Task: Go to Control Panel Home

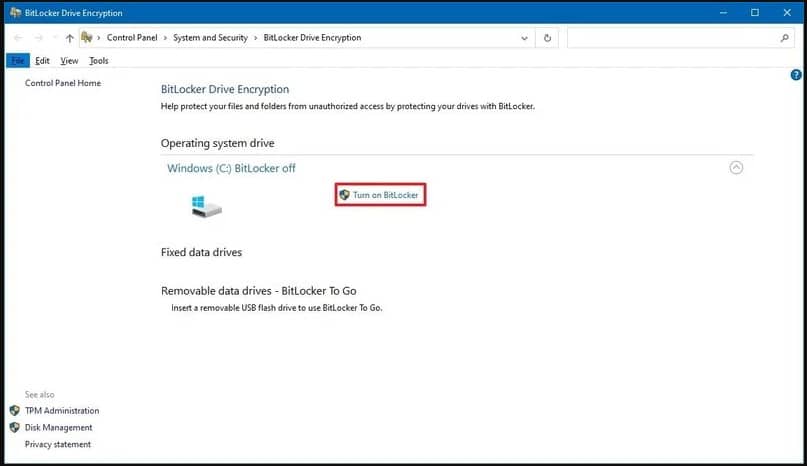Action: tap(63, 83)
